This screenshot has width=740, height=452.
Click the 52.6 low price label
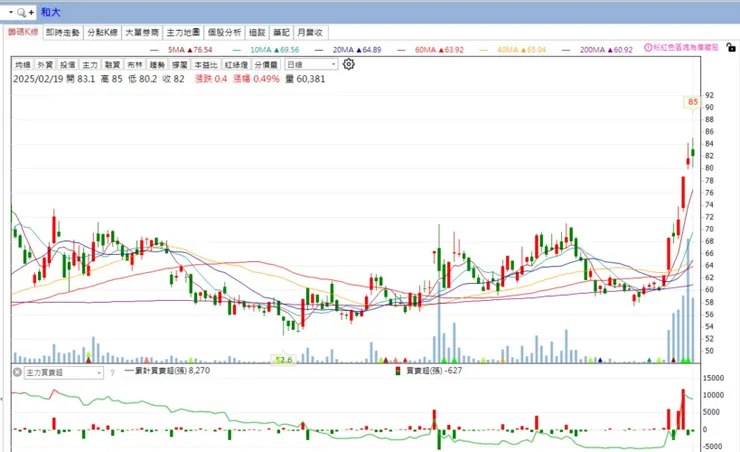(x=284, y=360)
